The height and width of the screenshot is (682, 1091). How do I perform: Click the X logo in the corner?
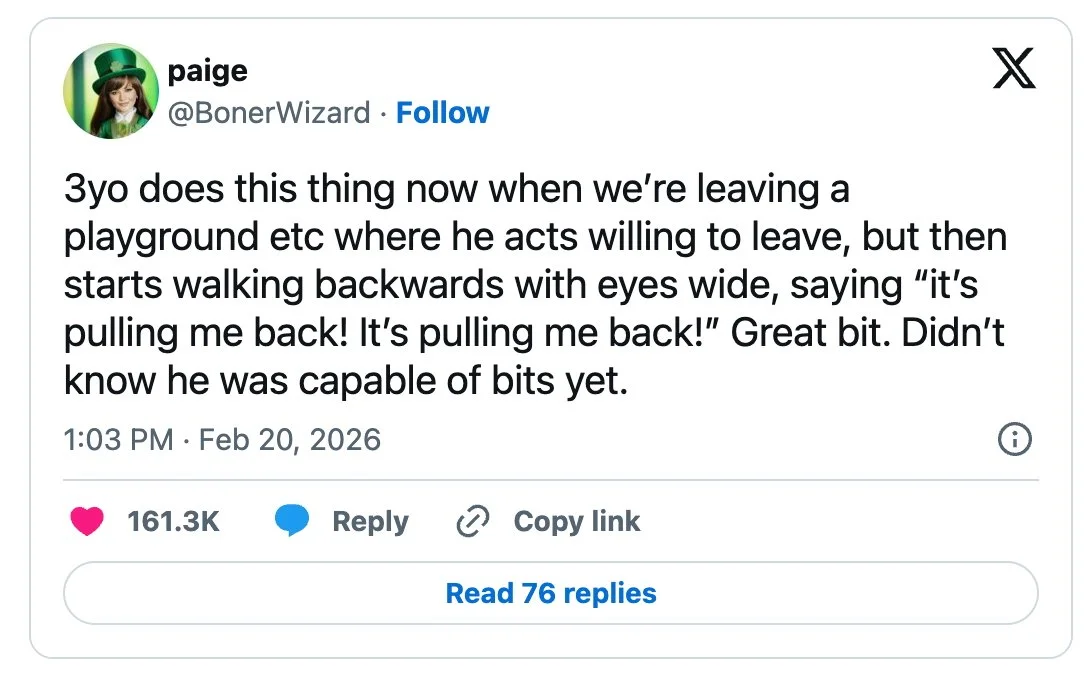(1014, 71)
